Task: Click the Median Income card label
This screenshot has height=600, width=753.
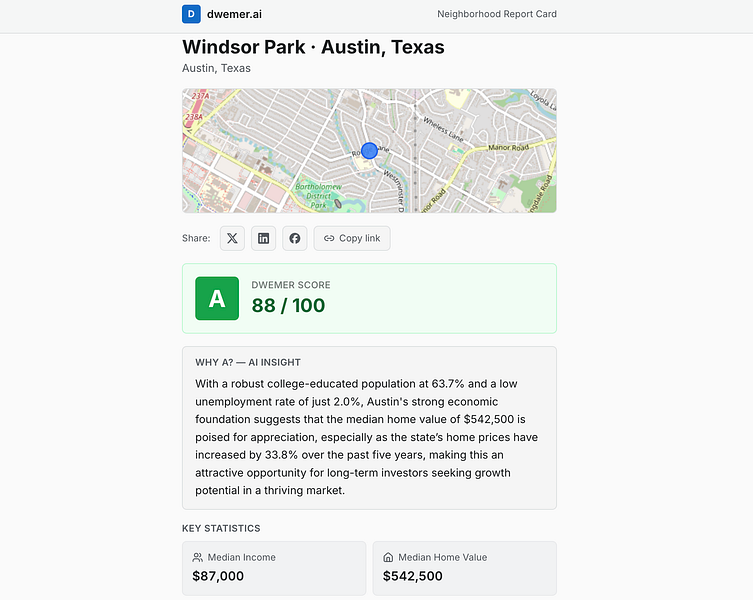Action: coord(242,557)
